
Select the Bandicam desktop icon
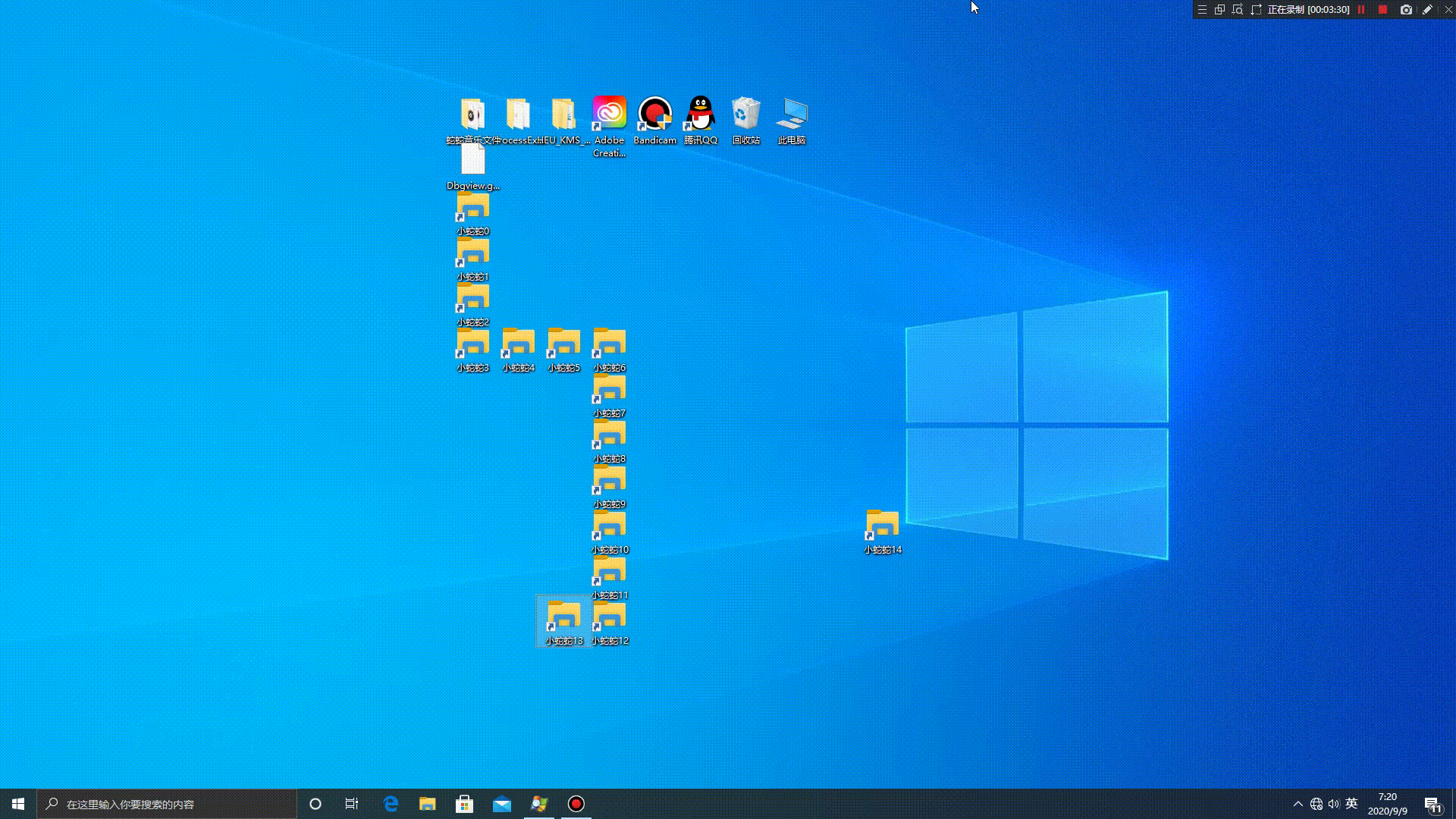tap(654, 114)
